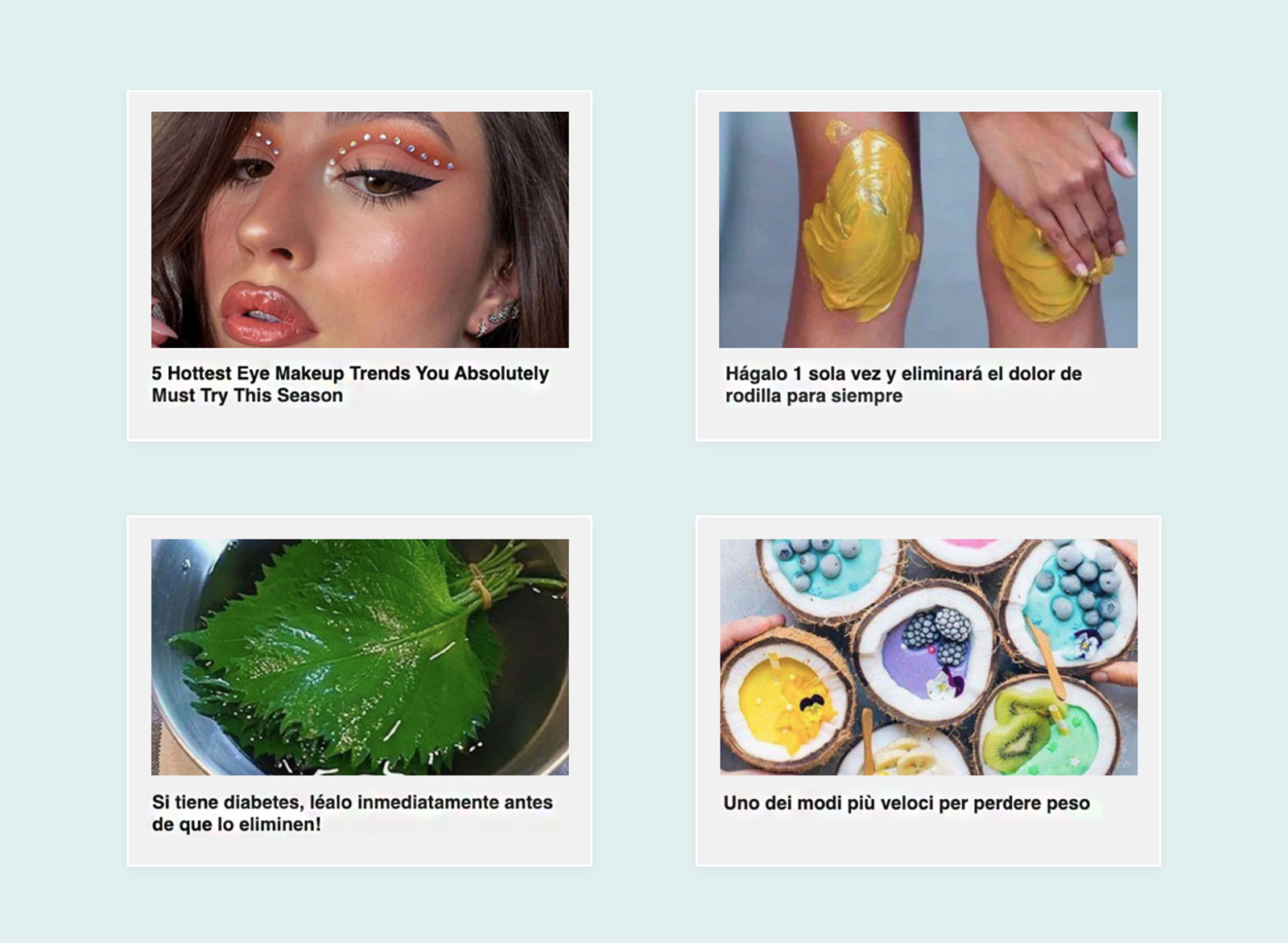
Task: Open the yellow paste knees thumbnail image
Action: point(928,230)
